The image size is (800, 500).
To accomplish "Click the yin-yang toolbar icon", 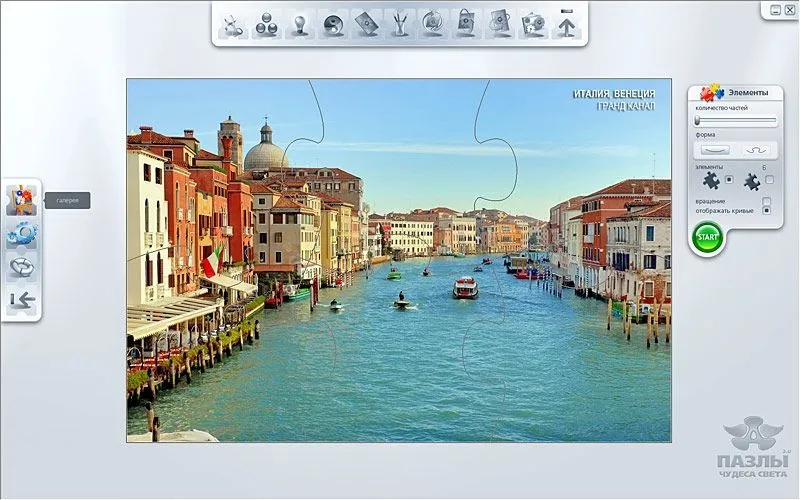I will click(333, 23).
